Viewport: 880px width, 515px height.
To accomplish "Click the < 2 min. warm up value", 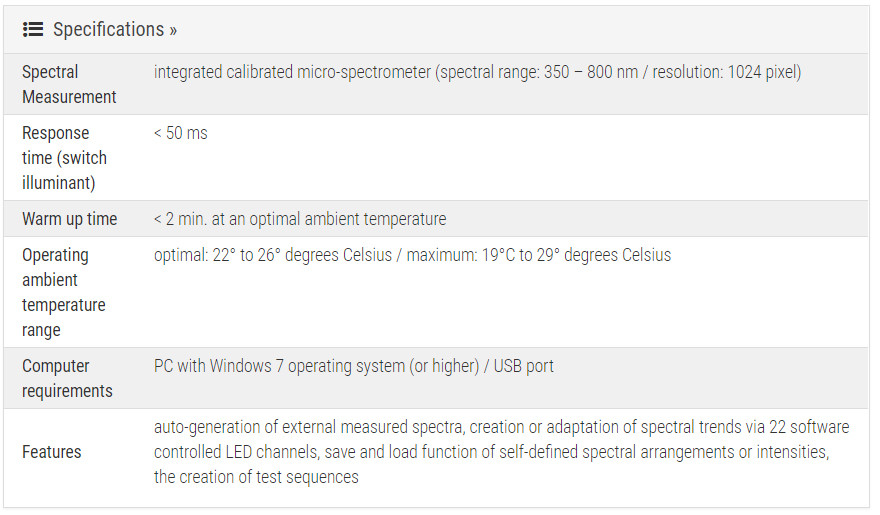I will (300, 219).
